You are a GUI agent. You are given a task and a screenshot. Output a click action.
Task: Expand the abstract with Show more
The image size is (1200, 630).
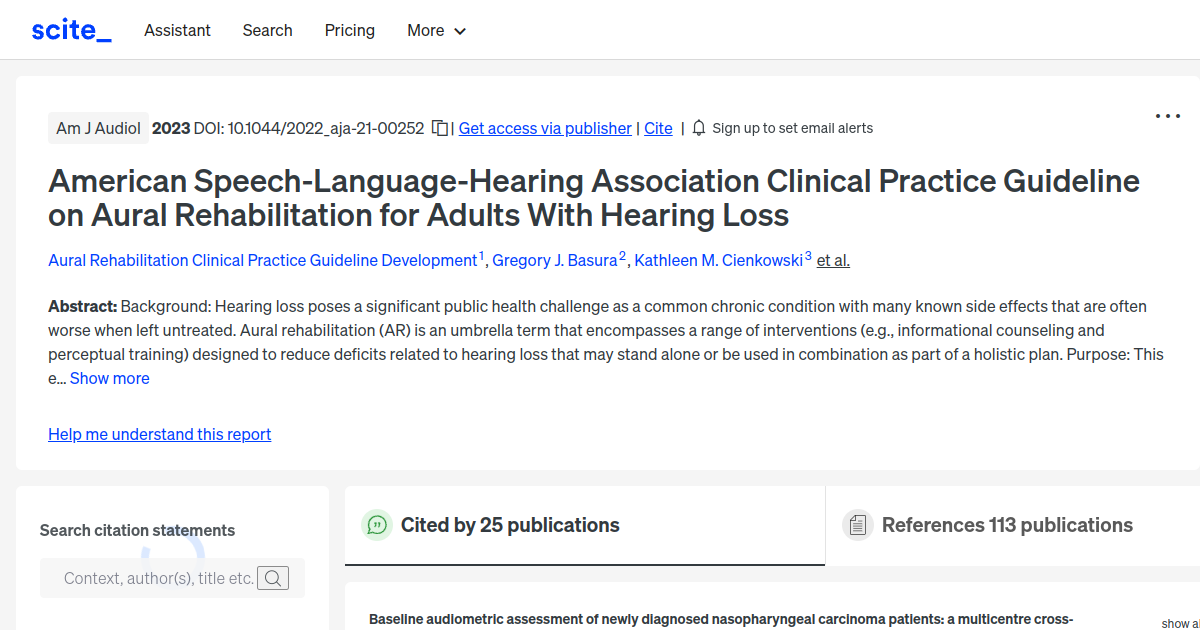pos(109,378)
